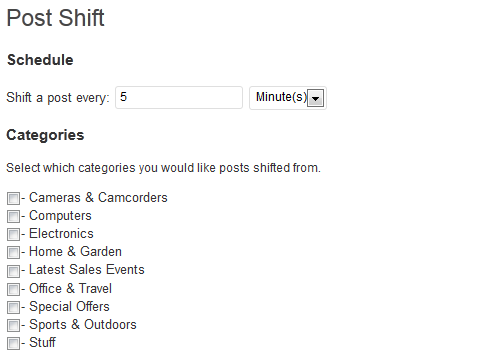The width and height of the screenshot is (502, 362).
Task: Click the Minute(s) time unit selector
Action: (288, 98)
